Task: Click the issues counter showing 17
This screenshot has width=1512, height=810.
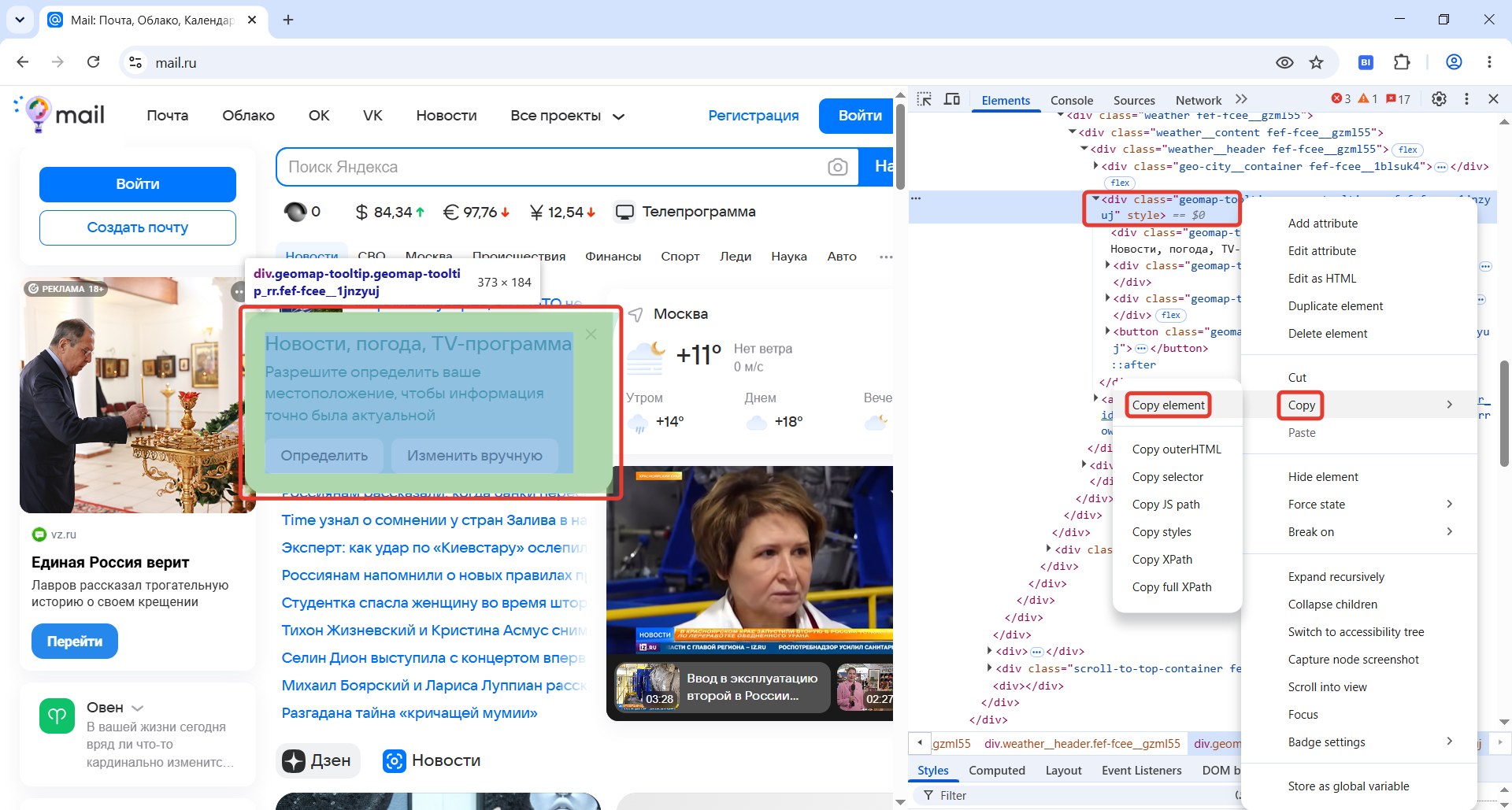Action: click(1399, 99)
